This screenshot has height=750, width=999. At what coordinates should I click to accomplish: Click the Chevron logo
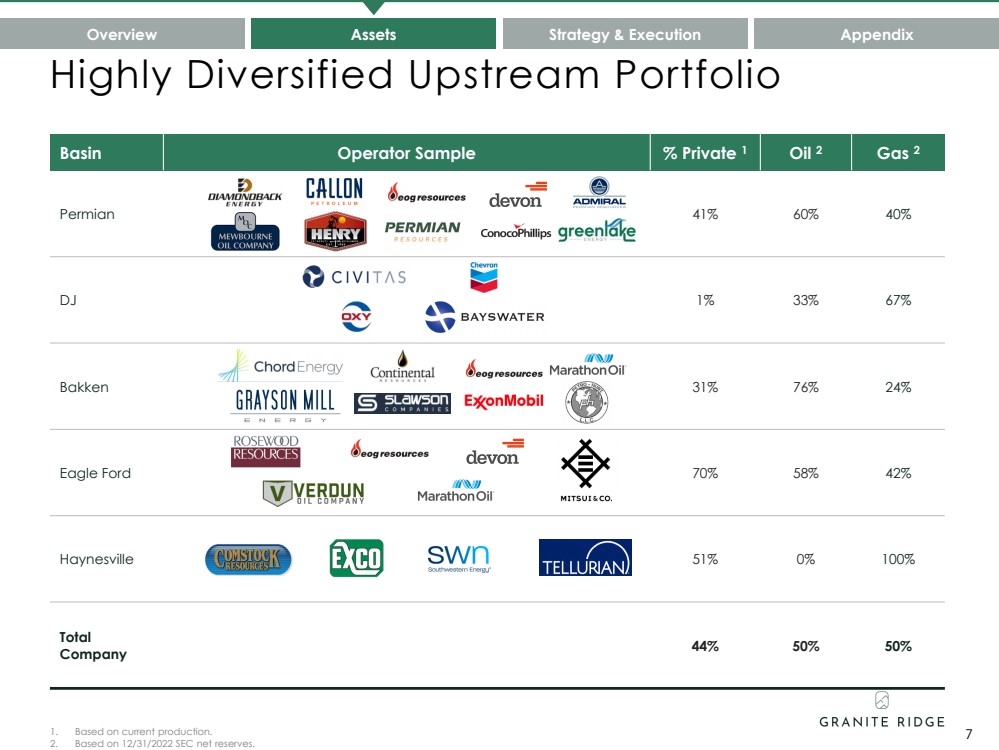point(484,277)
